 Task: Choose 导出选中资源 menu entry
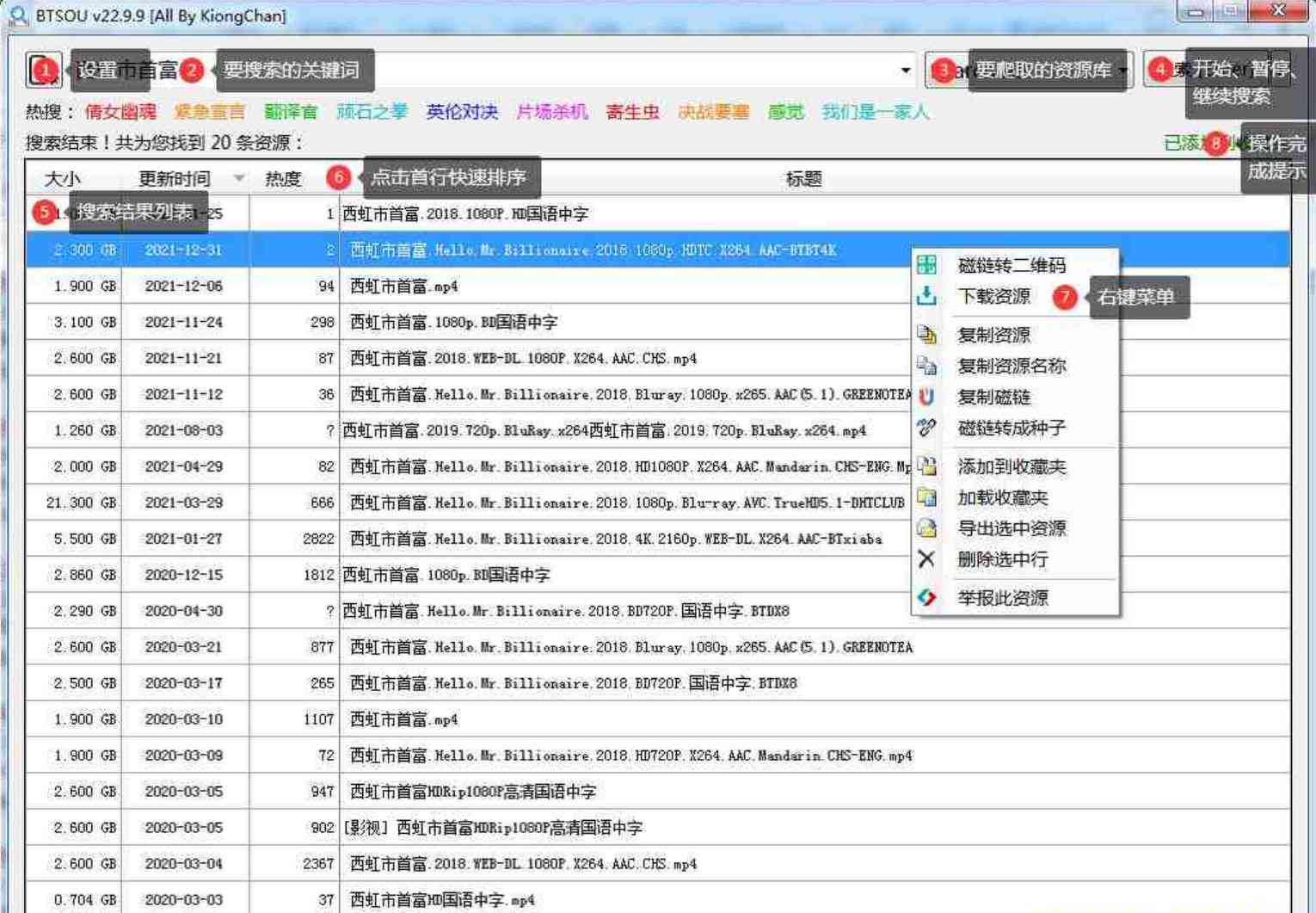(x=1012, y=528)
